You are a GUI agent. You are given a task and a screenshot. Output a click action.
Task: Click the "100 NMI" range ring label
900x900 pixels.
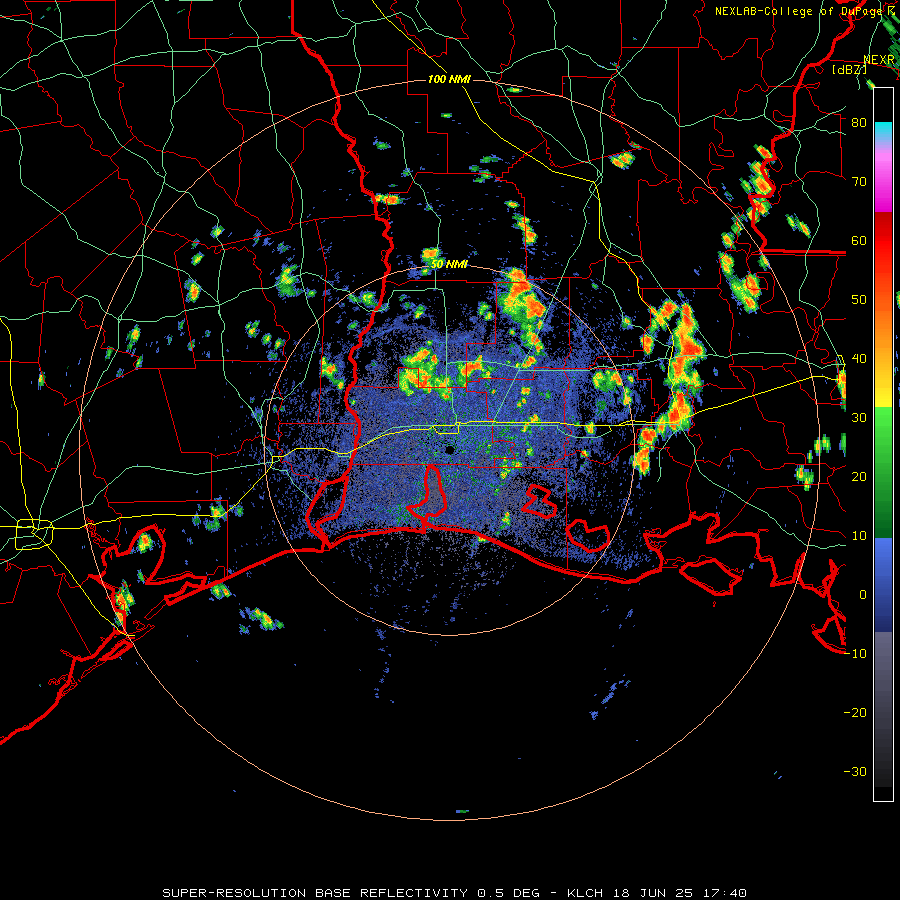click(x=449, y=79)
